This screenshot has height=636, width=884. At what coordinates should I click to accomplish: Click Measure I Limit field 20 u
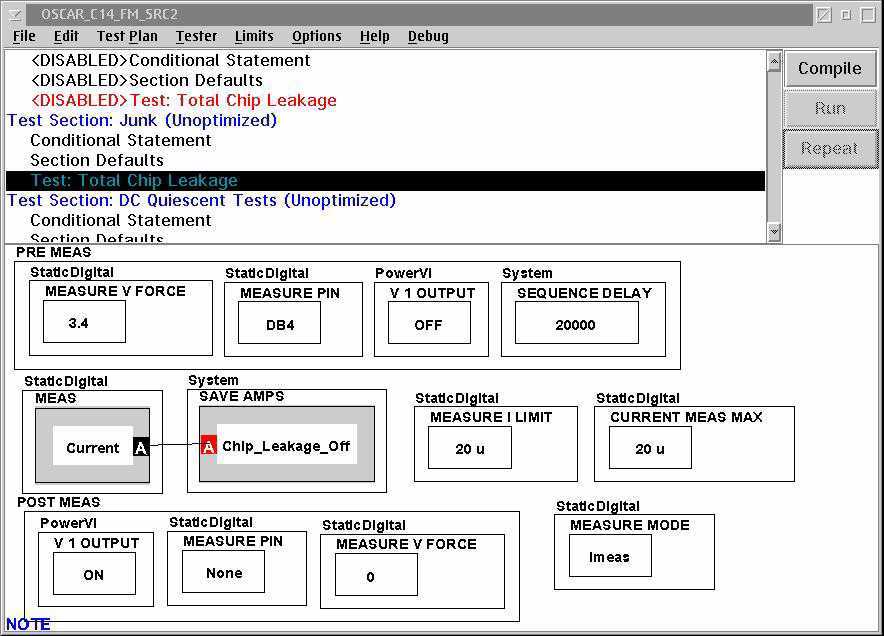pos(470,448)
